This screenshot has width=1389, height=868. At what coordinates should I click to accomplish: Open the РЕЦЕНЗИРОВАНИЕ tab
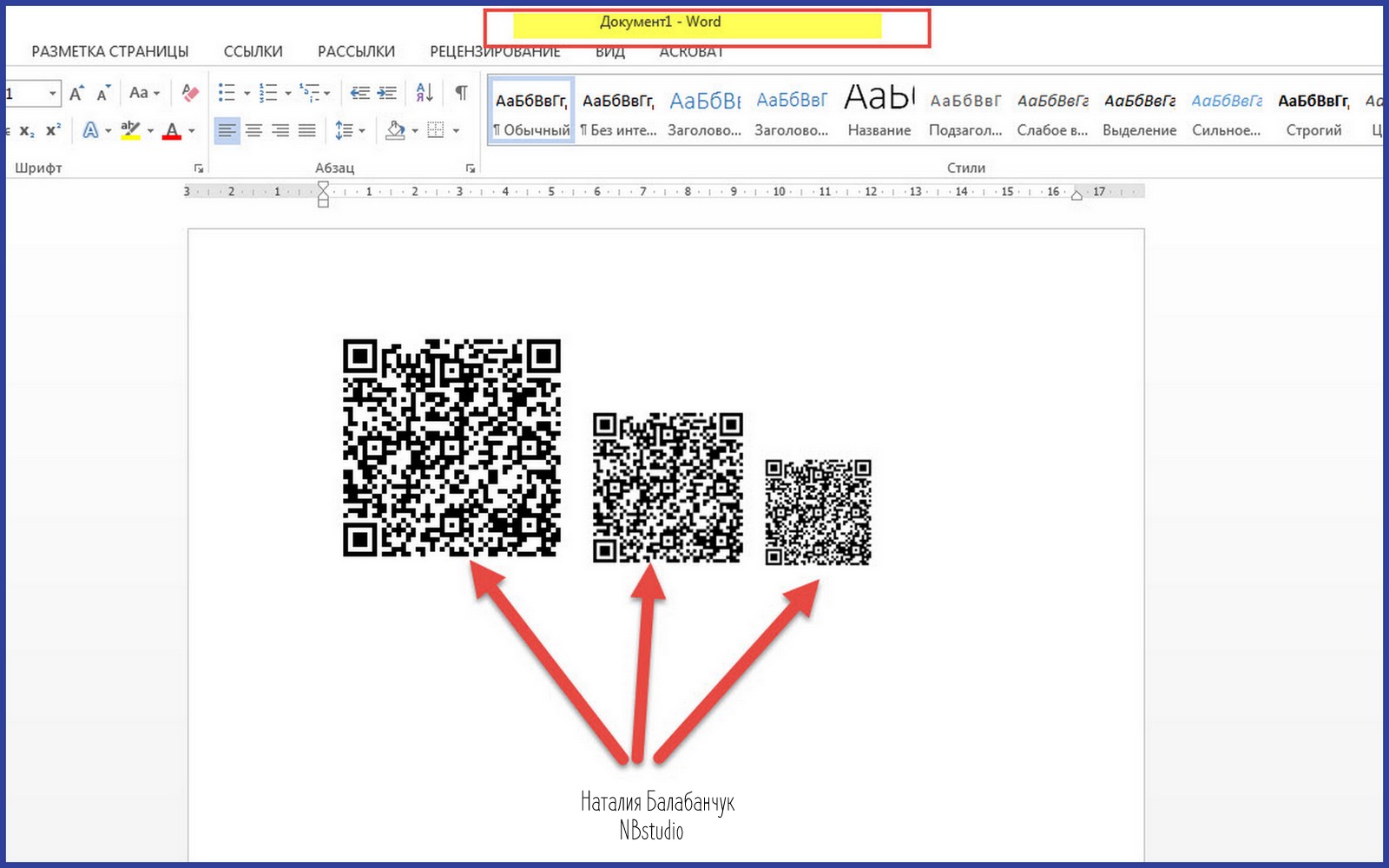tap(495, 52)
